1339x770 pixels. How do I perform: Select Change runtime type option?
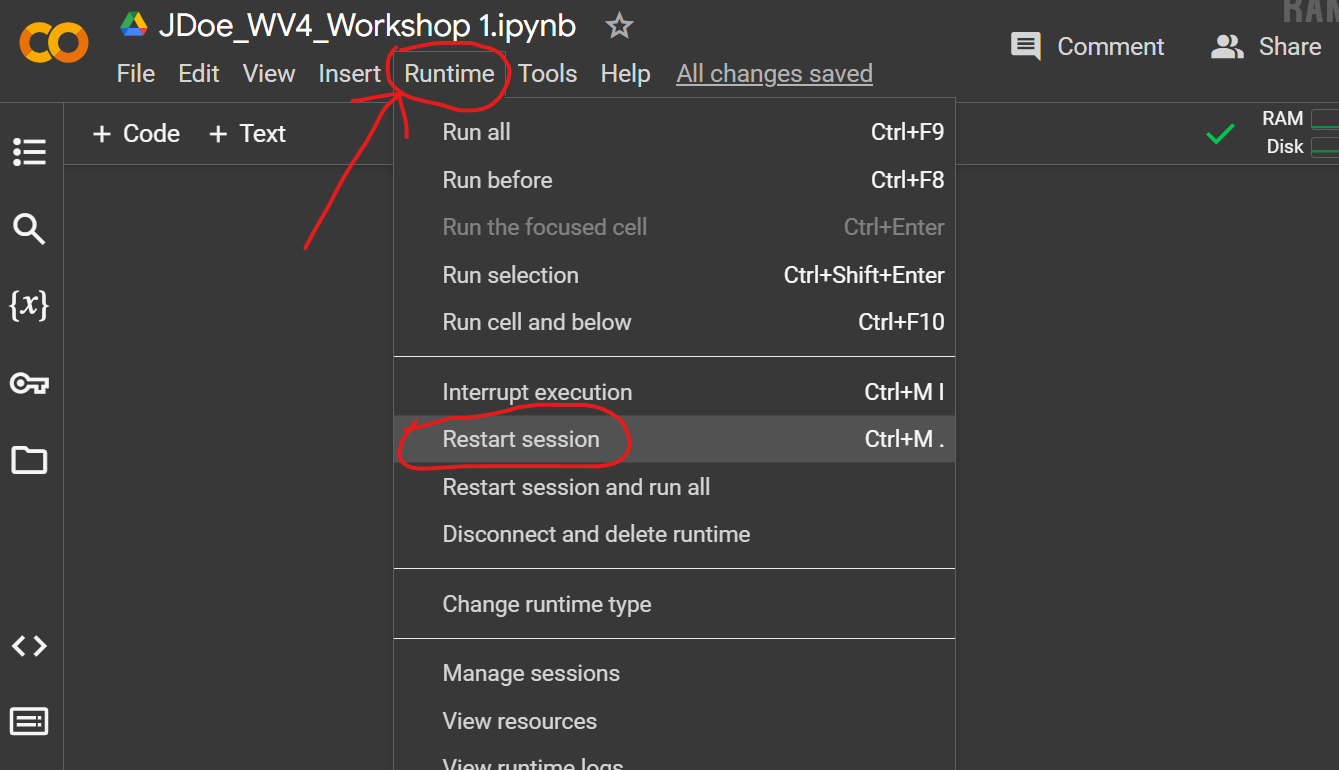point(546,604)
